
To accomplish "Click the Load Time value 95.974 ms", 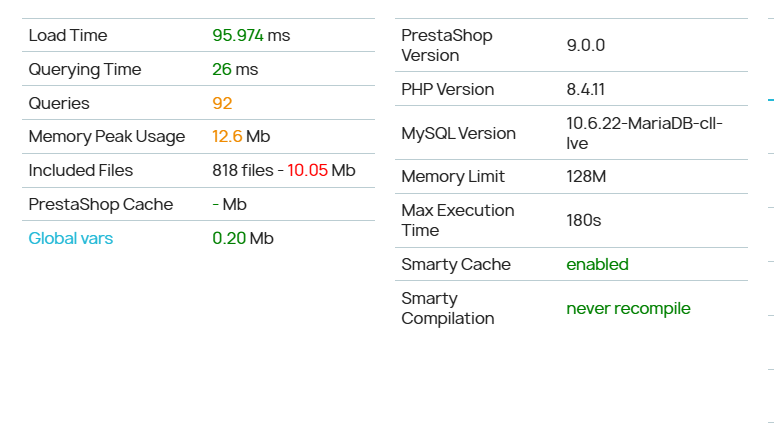I will tap(251, 36).
